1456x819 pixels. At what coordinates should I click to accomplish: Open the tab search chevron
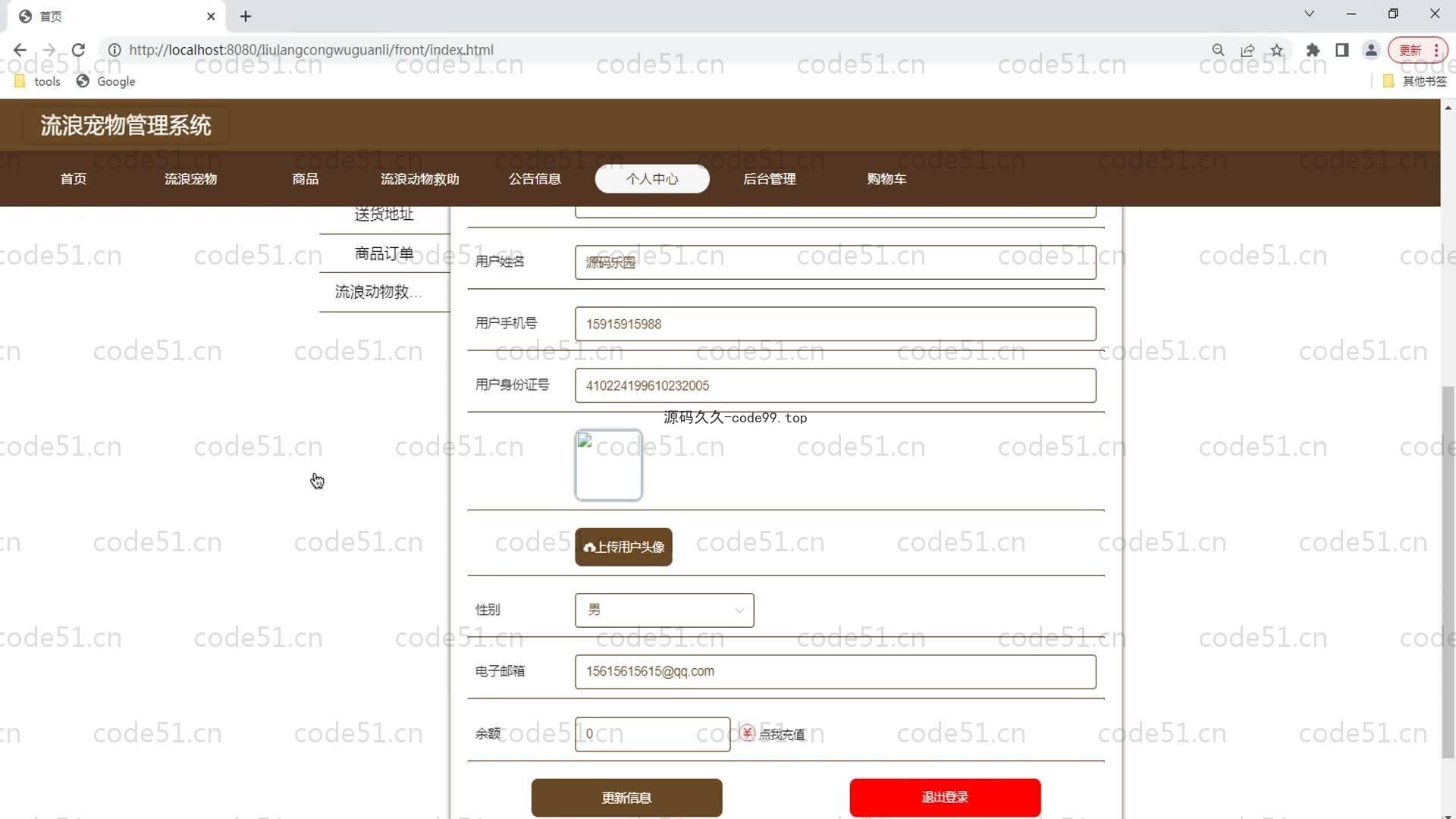pos(1309,14)
